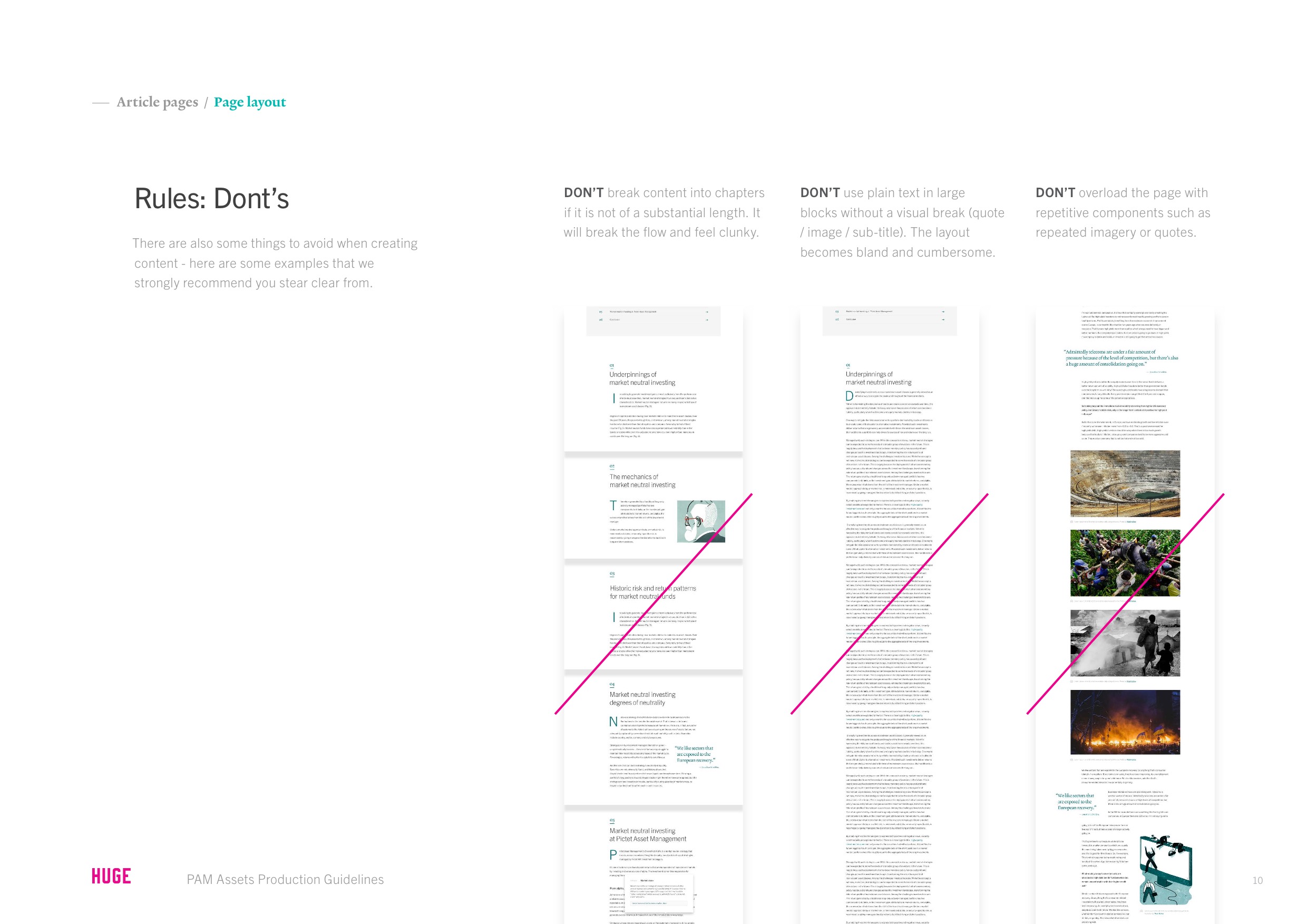Select the open-pit mine photograph
Image resolution: width=1307 pixels, height=924 pixels.
coord(1125,483)
